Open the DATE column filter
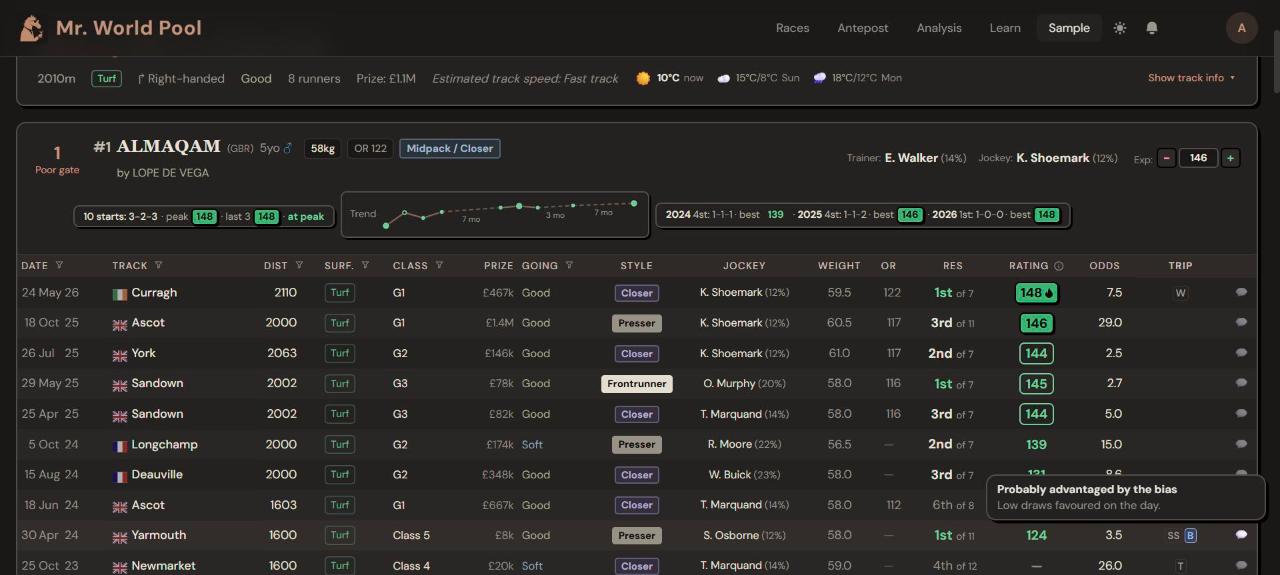The width and height of the screenshot is (1280, 575). tap(59, 266)
